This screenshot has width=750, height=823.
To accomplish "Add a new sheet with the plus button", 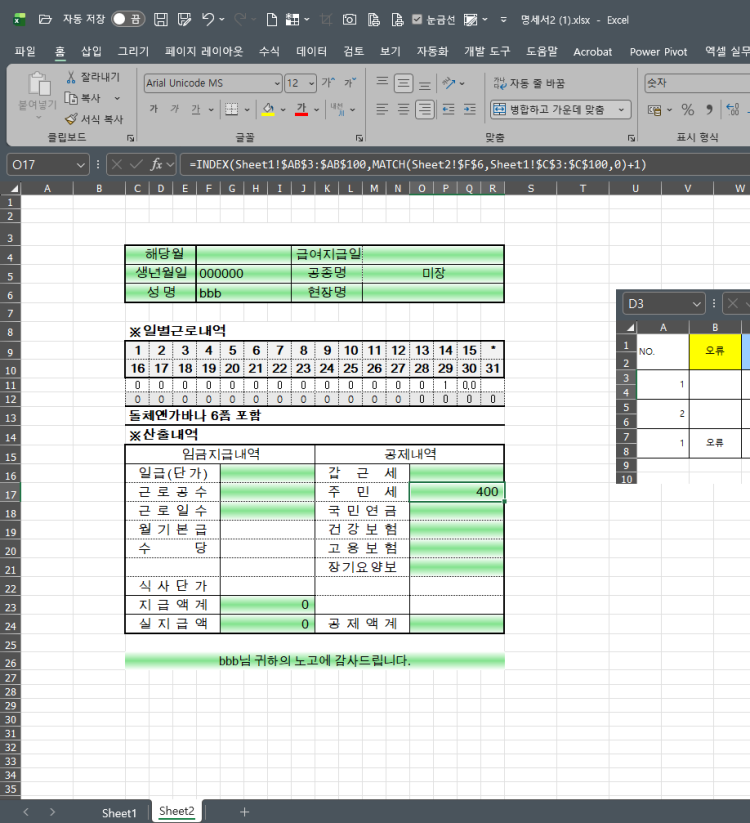I will [x=244, y=812].
